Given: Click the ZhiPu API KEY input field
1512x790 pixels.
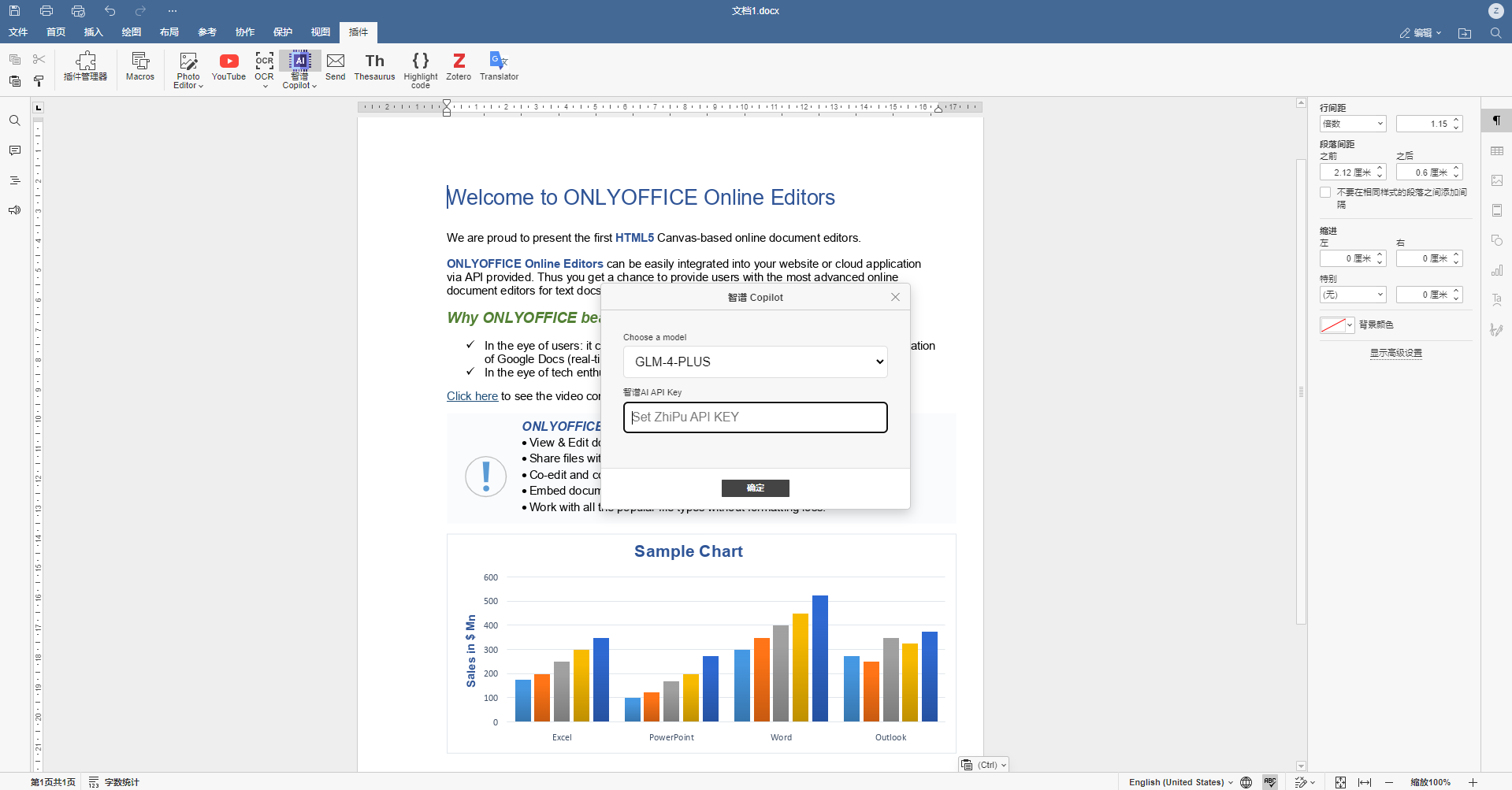Looking at the screenshot, I should pyautogui.click(x=755, y=417).
